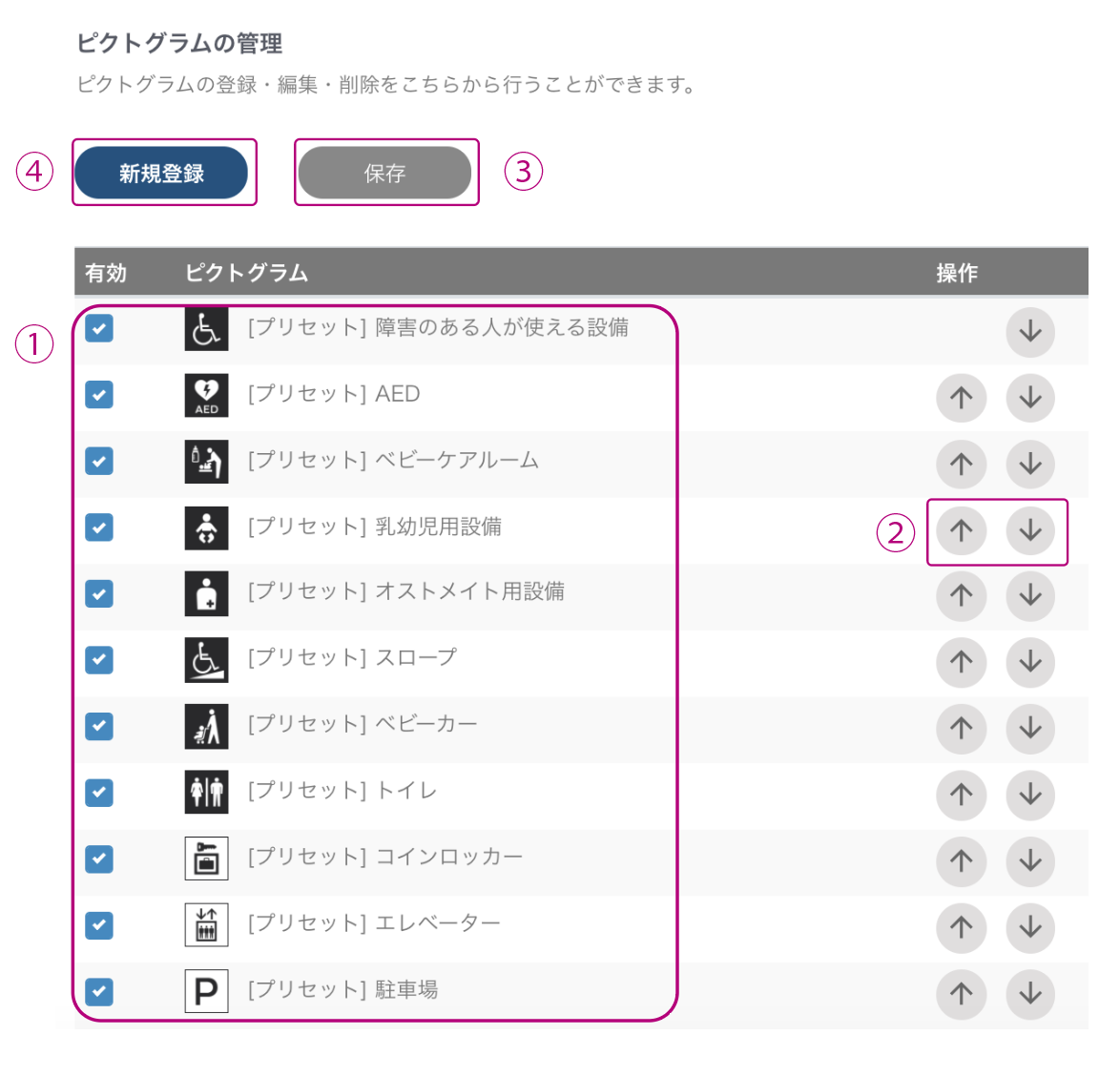1120x1076 pixels.
Task: Move the スロープ row down
Action: [1030, 662]
